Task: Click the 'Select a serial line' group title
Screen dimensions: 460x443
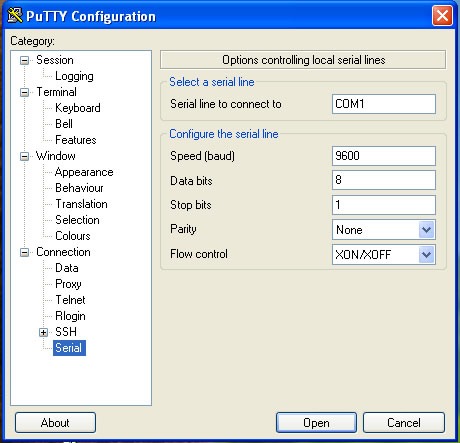Action: click(212, 82)
